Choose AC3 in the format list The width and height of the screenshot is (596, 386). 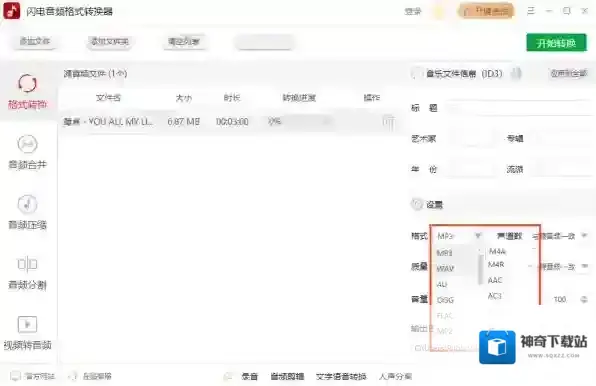(495, 296)
